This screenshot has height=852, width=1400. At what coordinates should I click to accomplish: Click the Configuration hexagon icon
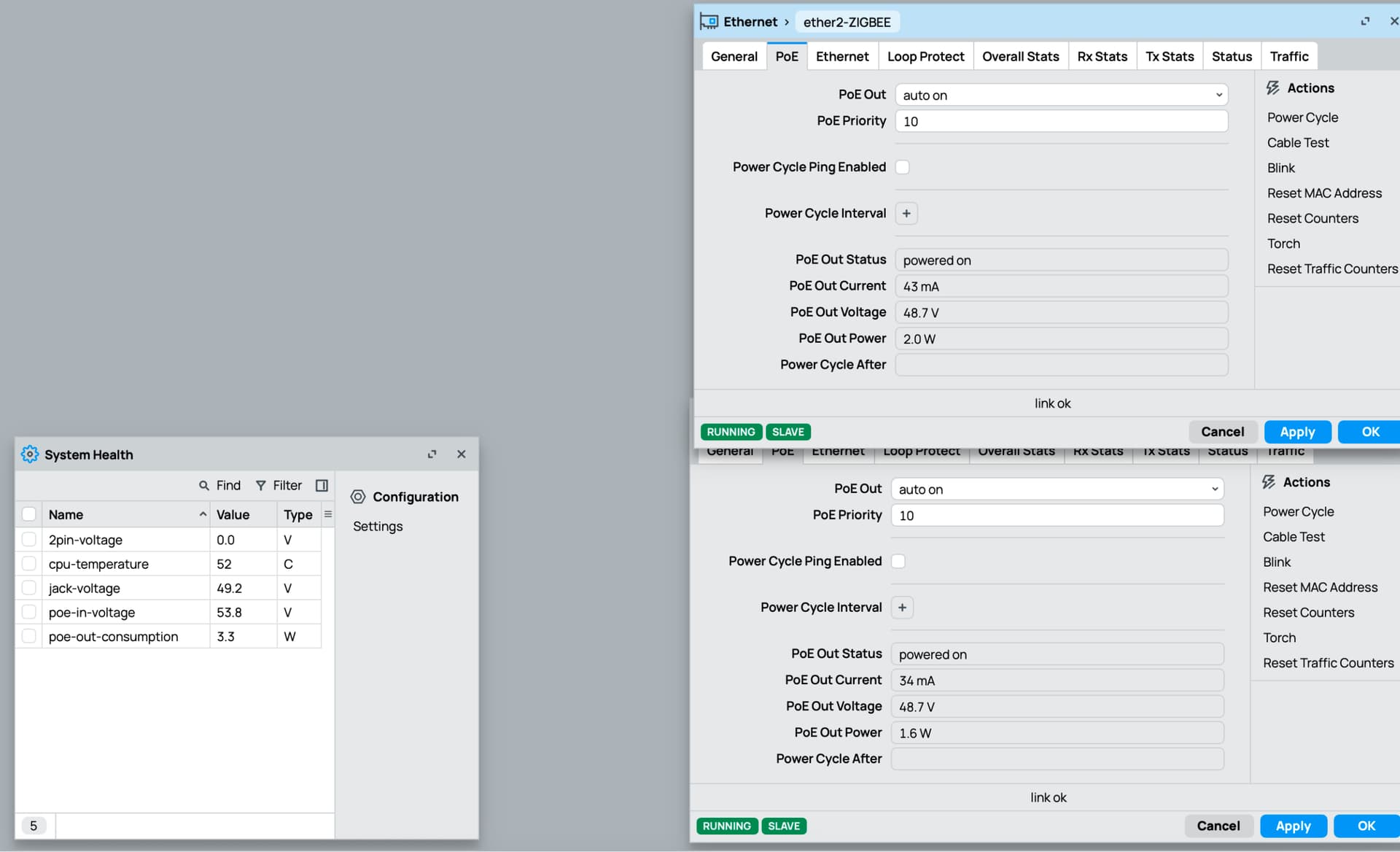click(x=358, y=497)
